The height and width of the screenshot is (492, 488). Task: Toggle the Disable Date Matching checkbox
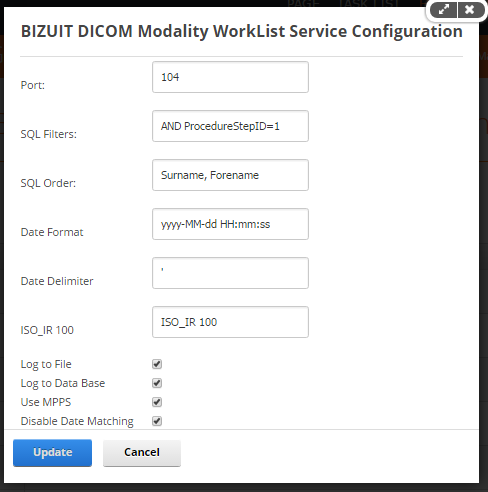[x=157, y=421]
